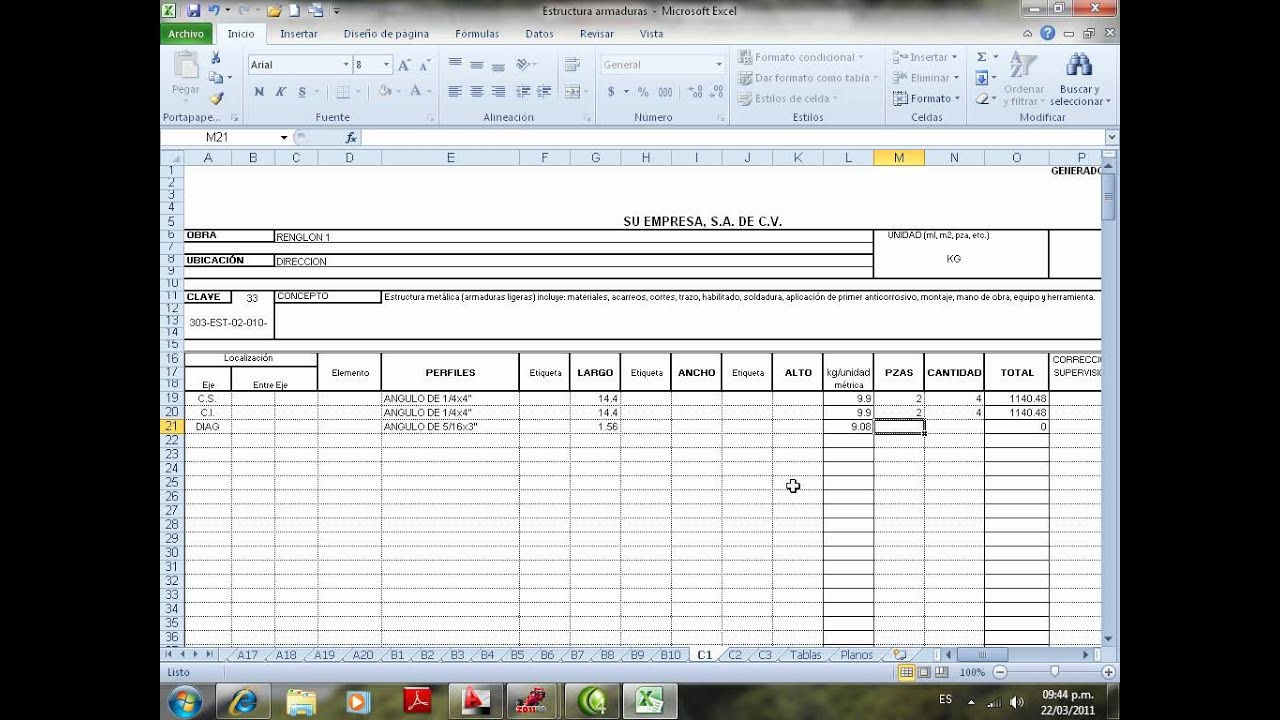Image resolution: width=1280 pixels, height=720 pixels.
Task: Click the help question mark icon
Action: click(1047, 33)
